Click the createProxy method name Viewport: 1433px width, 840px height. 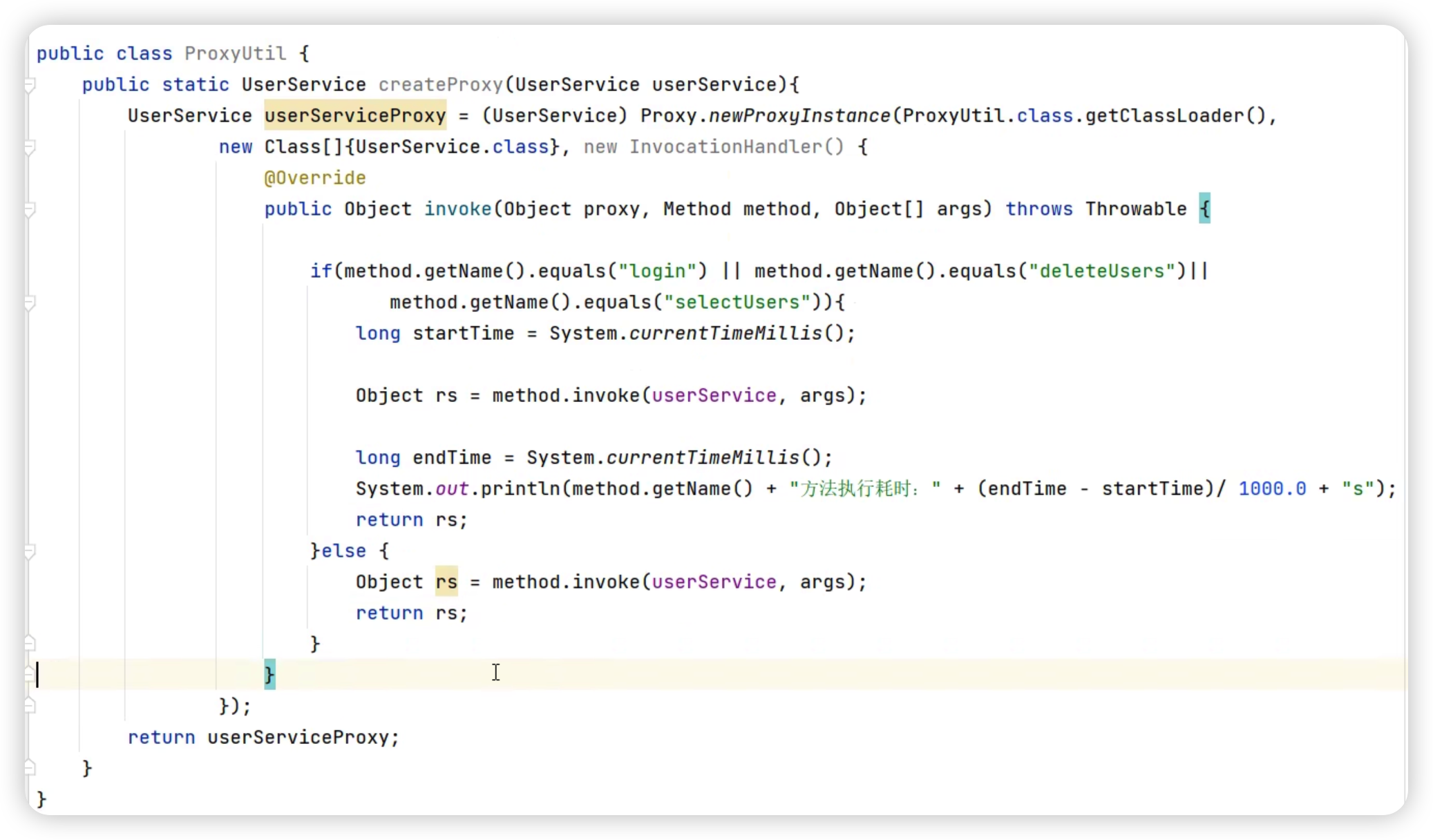tap(441, 84)
